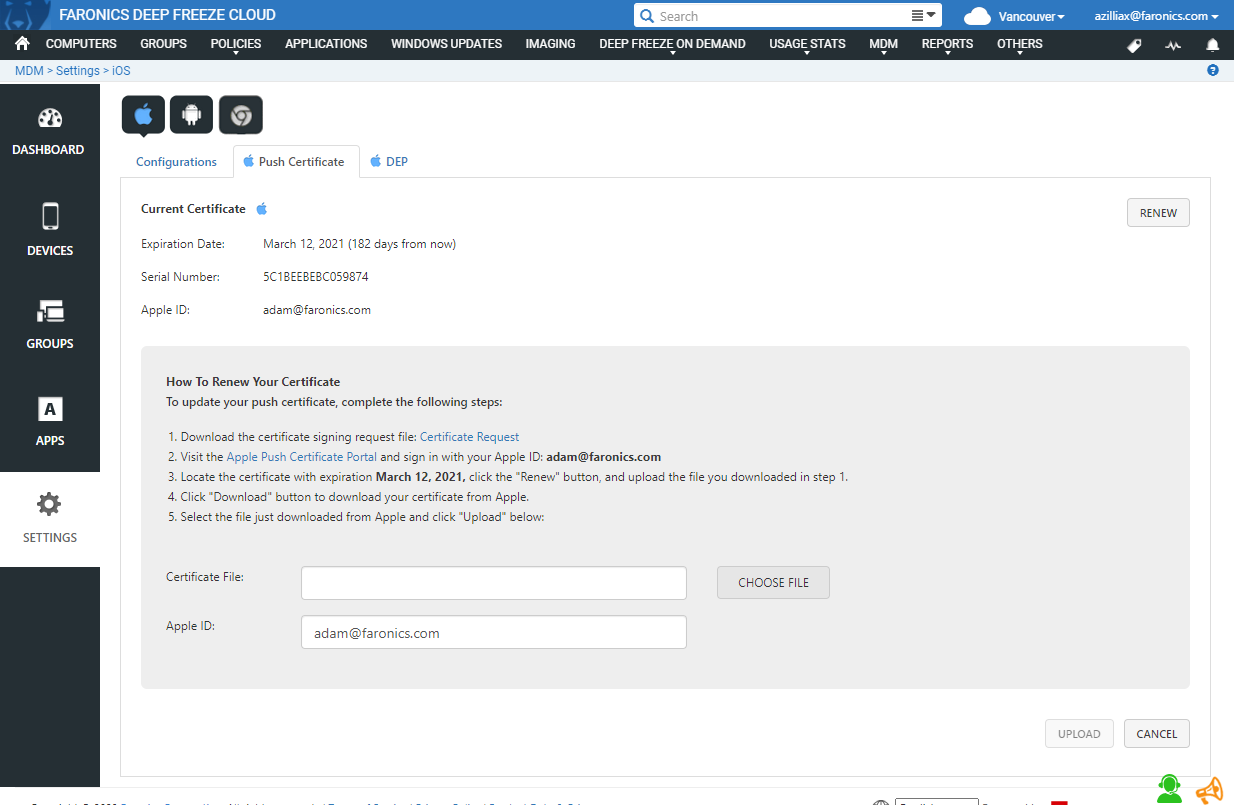Click the blue help question mark icon
Viewport: 1234px width, 805px height.
tap(1213, 71)
